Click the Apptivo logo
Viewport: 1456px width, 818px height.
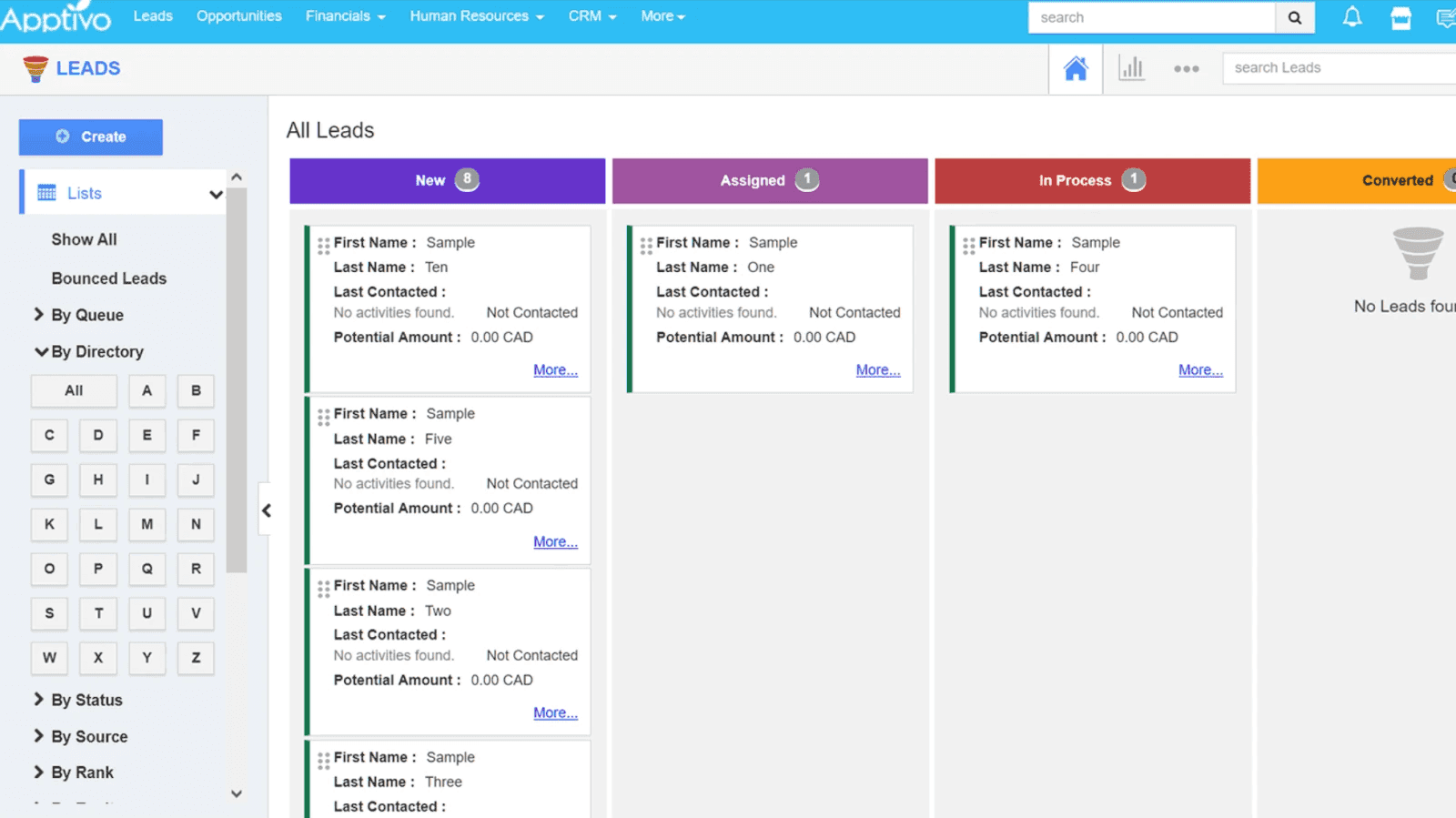click(55, 17)
